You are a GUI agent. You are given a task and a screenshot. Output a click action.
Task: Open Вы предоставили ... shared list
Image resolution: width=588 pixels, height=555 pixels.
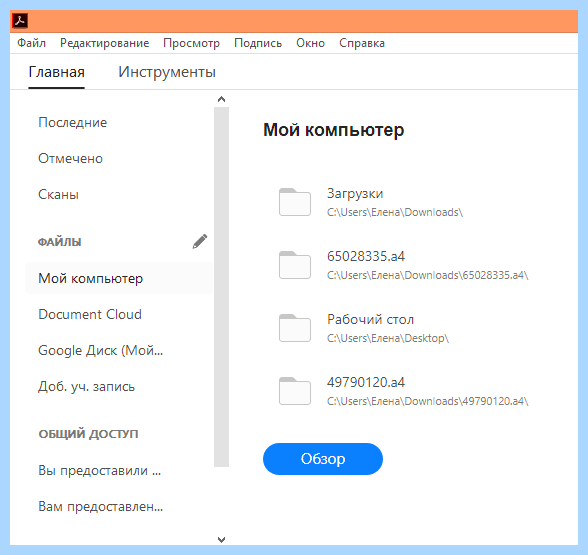pyautogui.click(x=99, y=471)
